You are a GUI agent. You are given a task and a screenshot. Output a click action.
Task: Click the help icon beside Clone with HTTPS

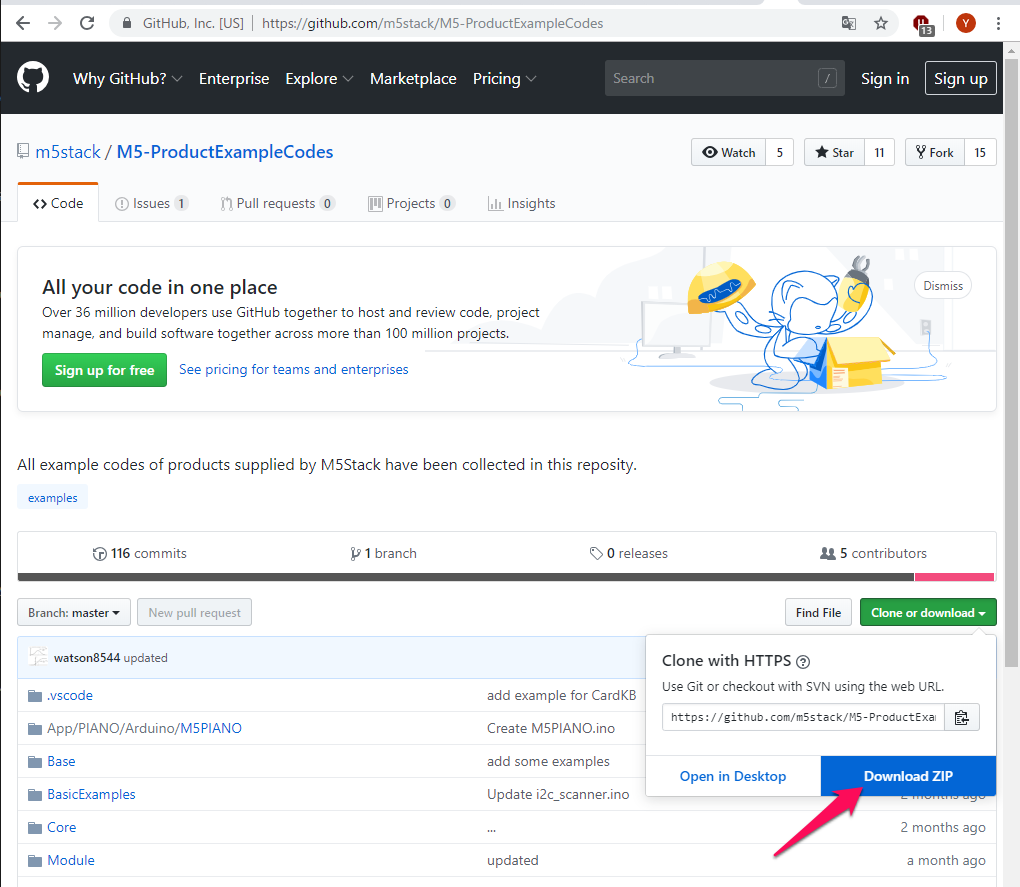click(802, 661)
